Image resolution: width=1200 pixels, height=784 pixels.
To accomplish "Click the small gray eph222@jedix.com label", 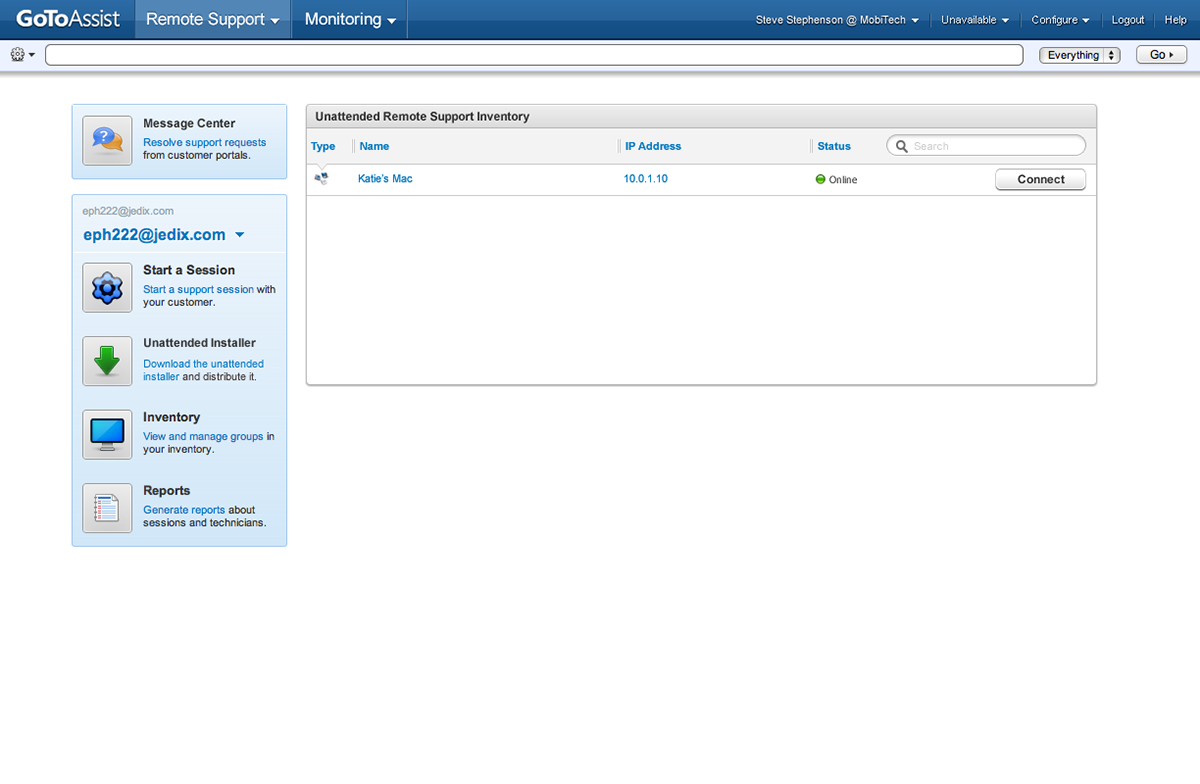I will point(128,211).
